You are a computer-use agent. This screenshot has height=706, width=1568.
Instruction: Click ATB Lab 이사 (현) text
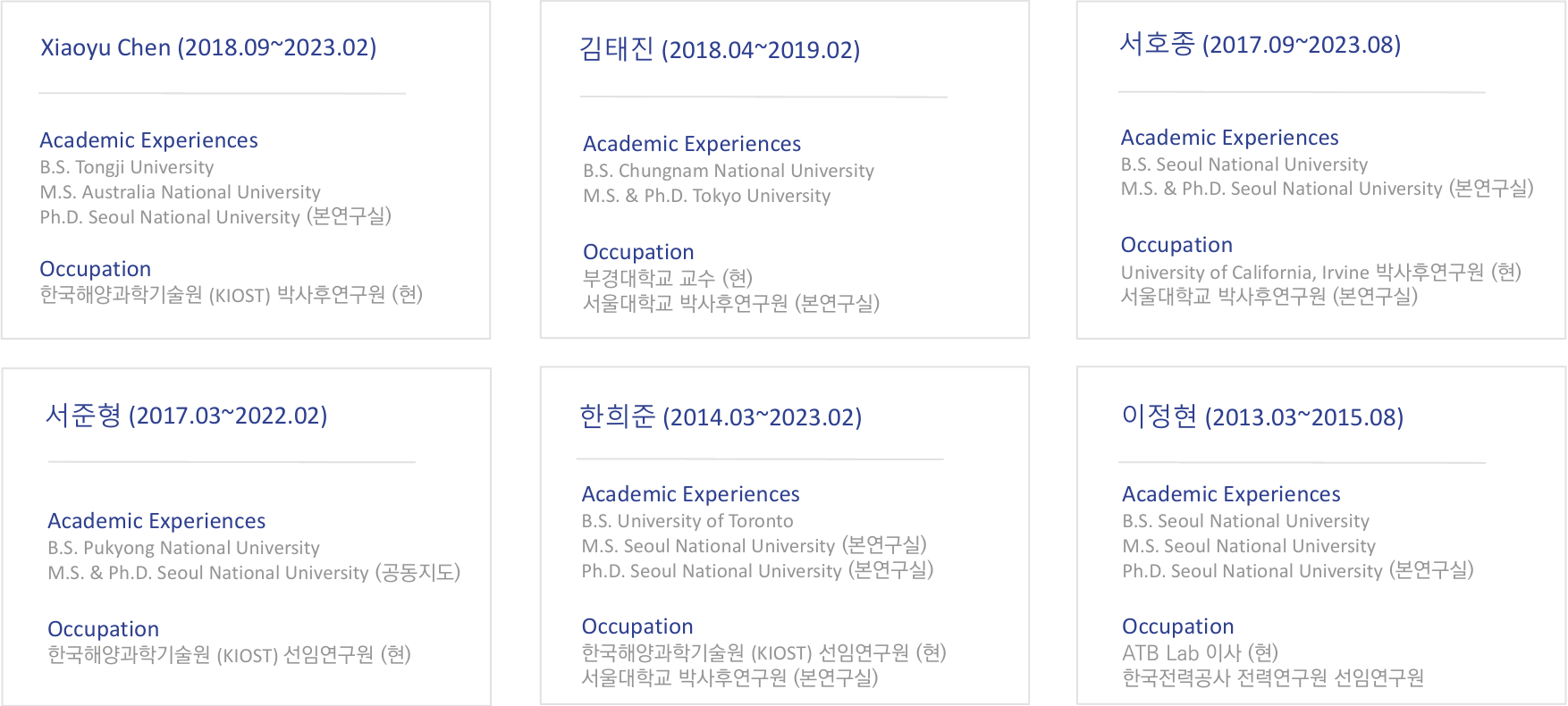[1200, 653]
